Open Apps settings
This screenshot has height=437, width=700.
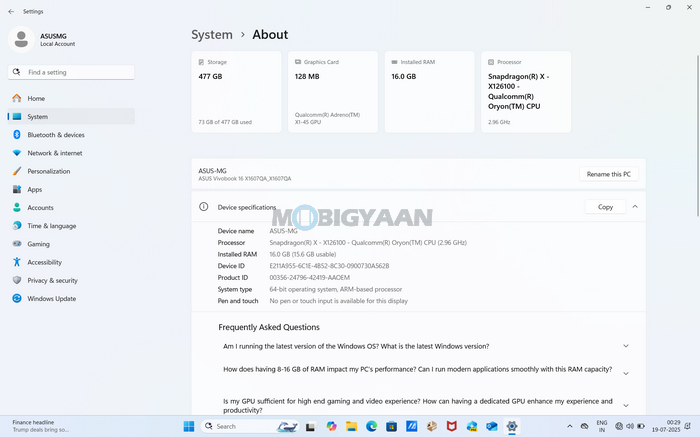tap(71, 190)
